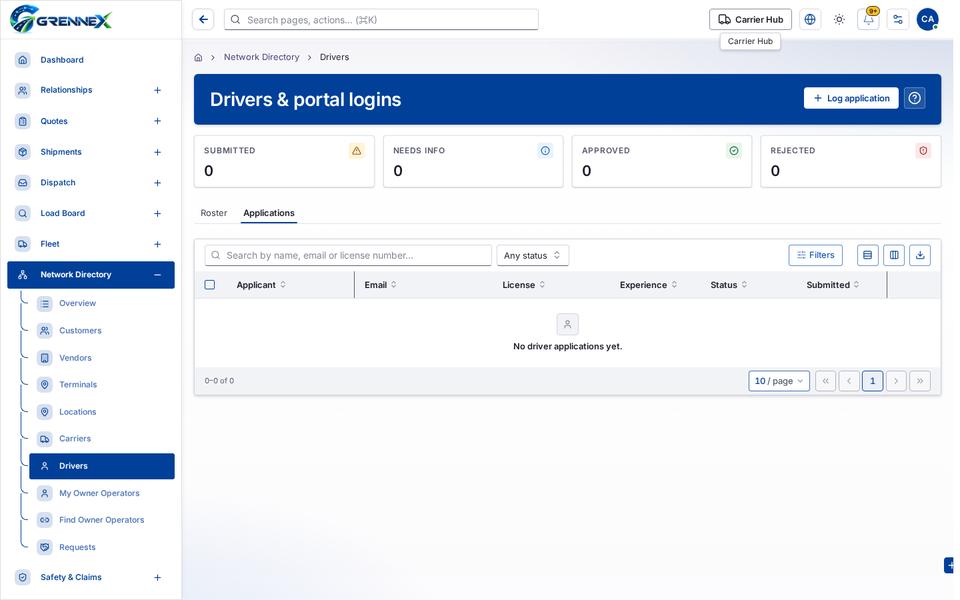
Task: Jump to the last page of results
Action: (x=920, y=381)
